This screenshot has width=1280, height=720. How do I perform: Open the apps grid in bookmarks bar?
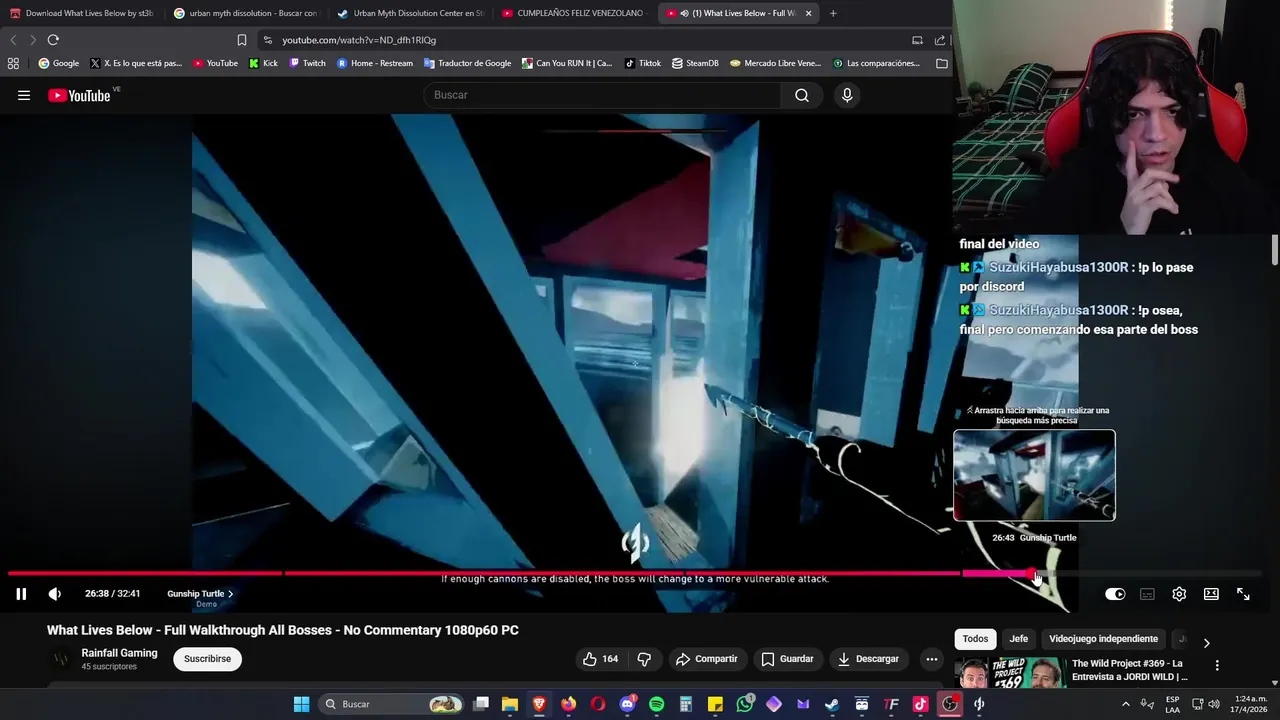(x=13, y=63)
